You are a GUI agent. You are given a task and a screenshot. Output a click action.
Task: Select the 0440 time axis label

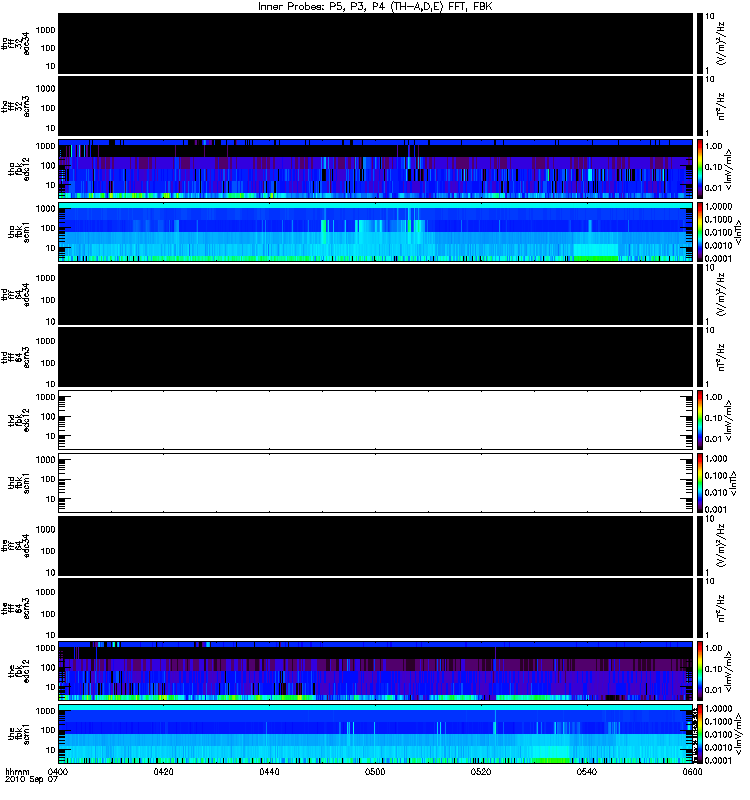[x=269, y=772]
